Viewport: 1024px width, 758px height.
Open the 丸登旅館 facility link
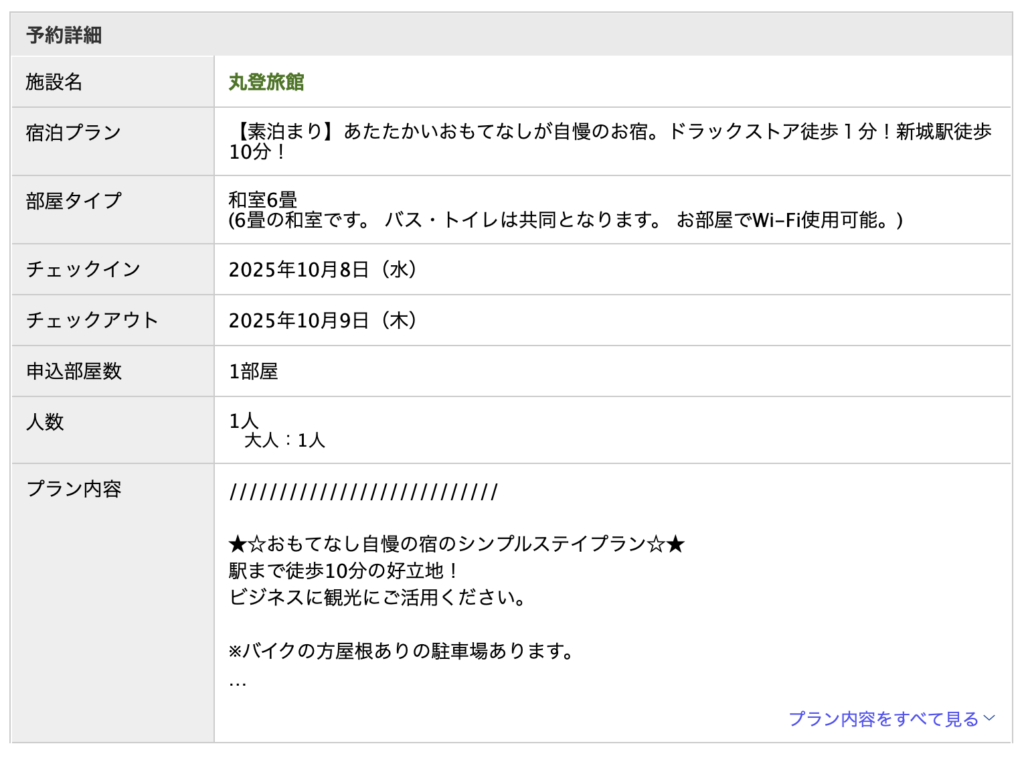point(266,82)
